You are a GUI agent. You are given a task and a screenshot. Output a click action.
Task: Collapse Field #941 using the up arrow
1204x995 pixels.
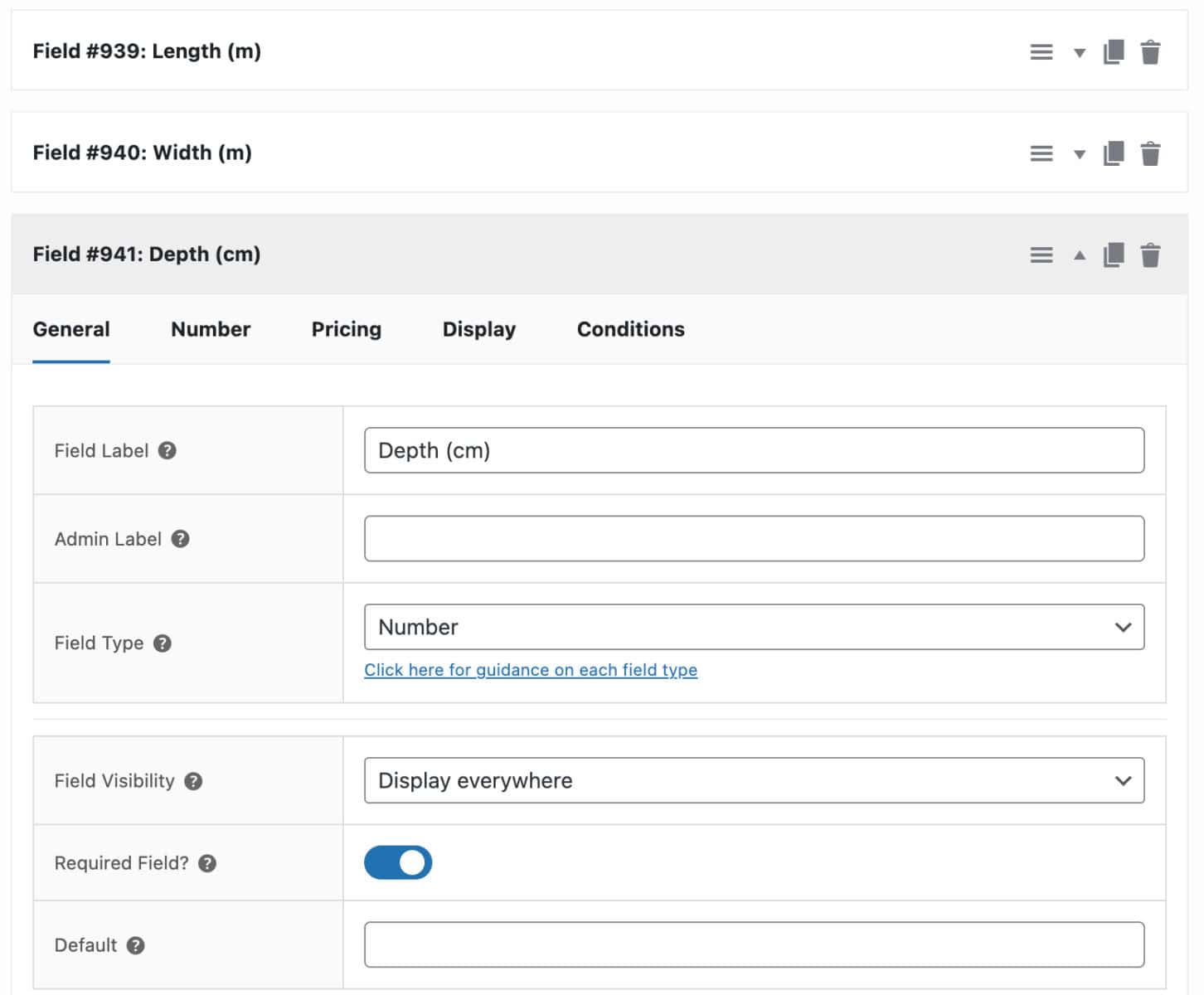click(x=1079, y=255)
